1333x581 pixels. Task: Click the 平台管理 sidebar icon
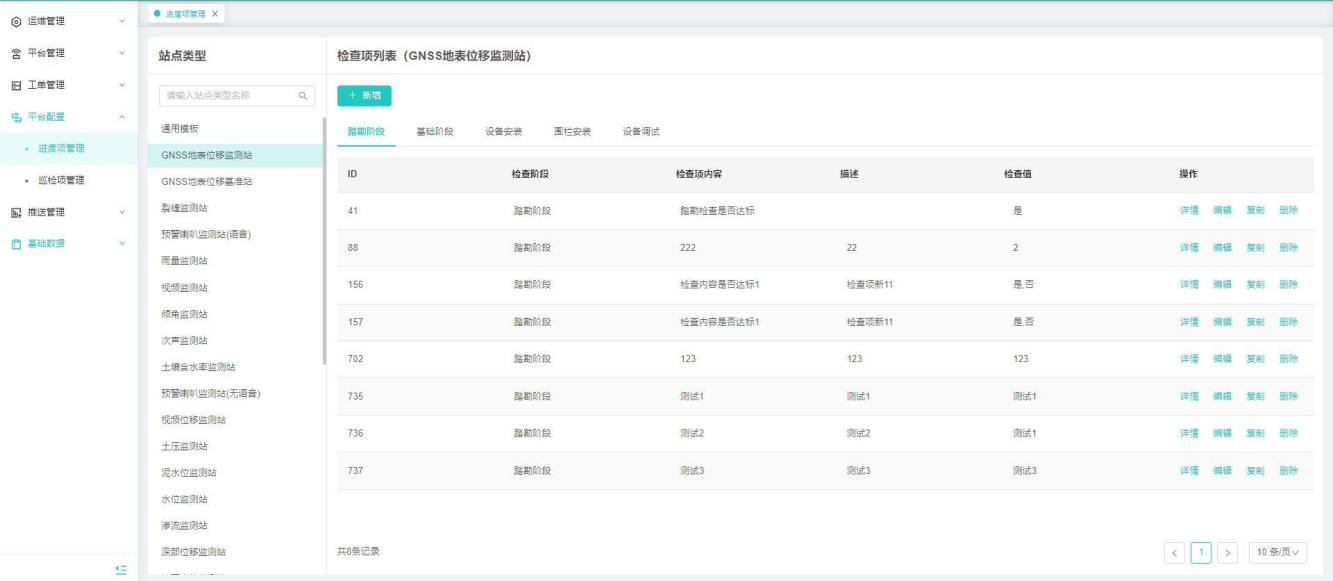point(15,53)
